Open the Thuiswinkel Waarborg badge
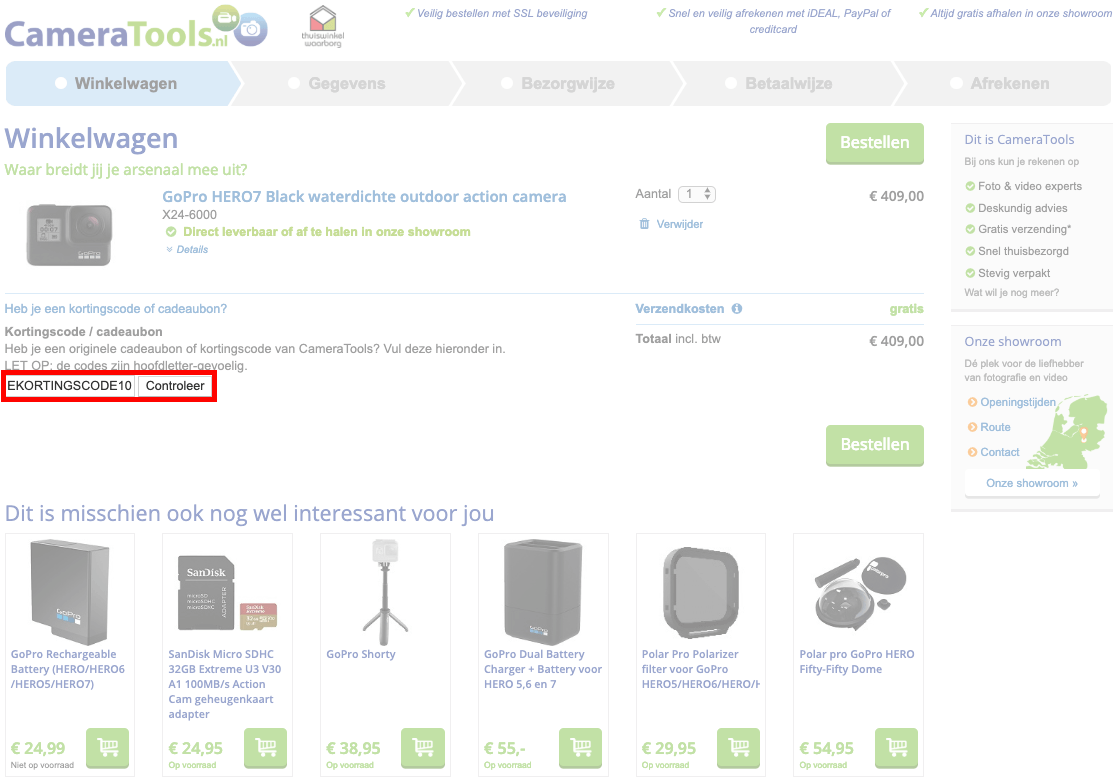This screenshot has height=783, width=1118. (323, 27)
